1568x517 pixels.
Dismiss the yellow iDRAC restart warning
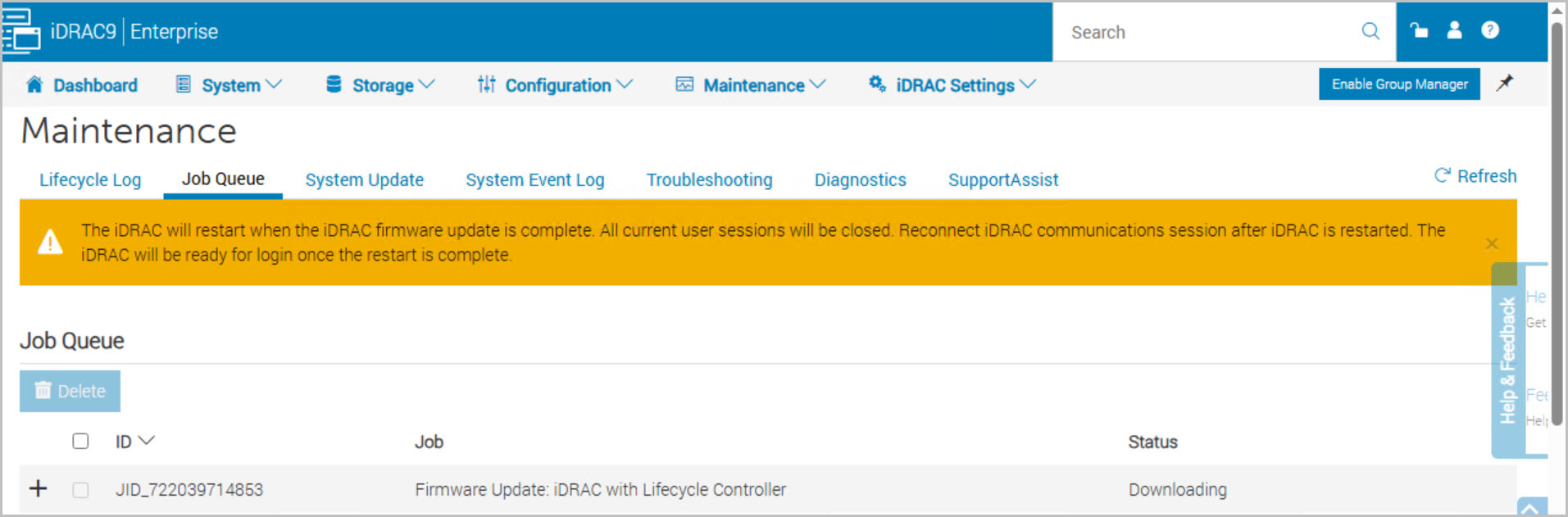point(1491,243)
